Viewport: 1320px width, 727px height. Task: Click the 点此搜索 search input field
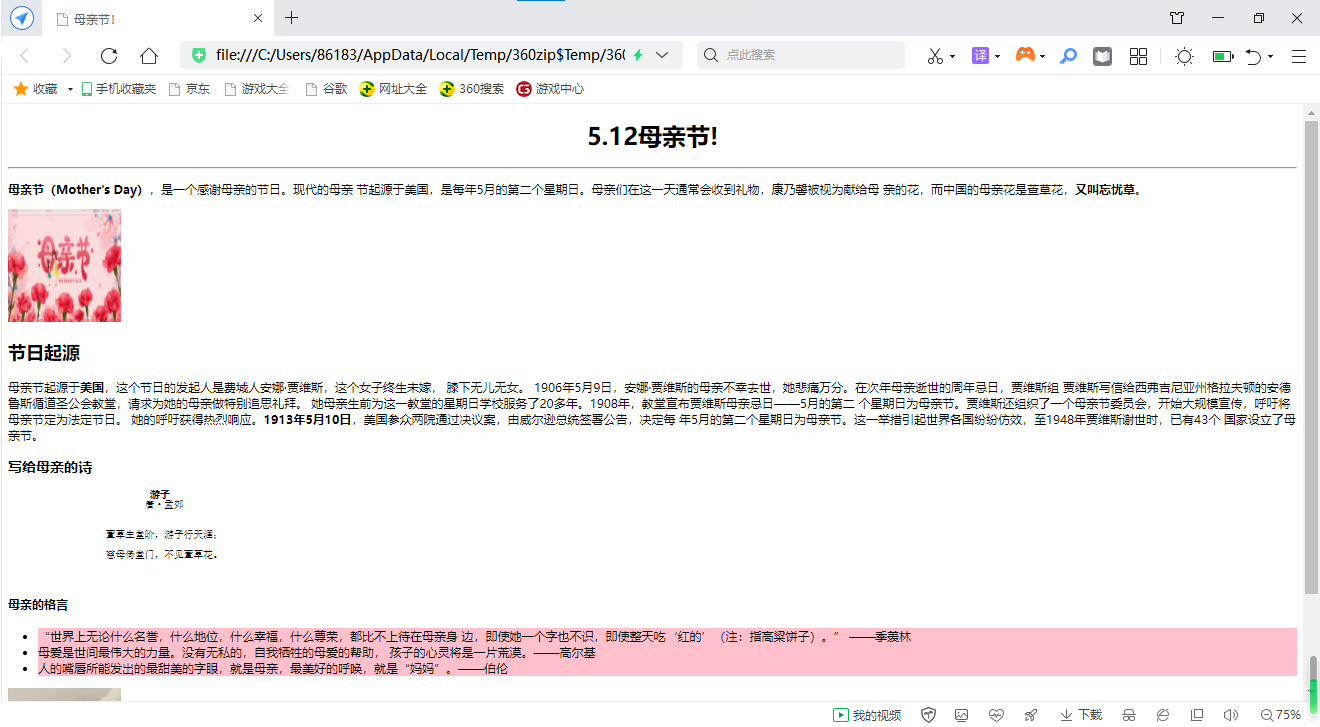810,55
